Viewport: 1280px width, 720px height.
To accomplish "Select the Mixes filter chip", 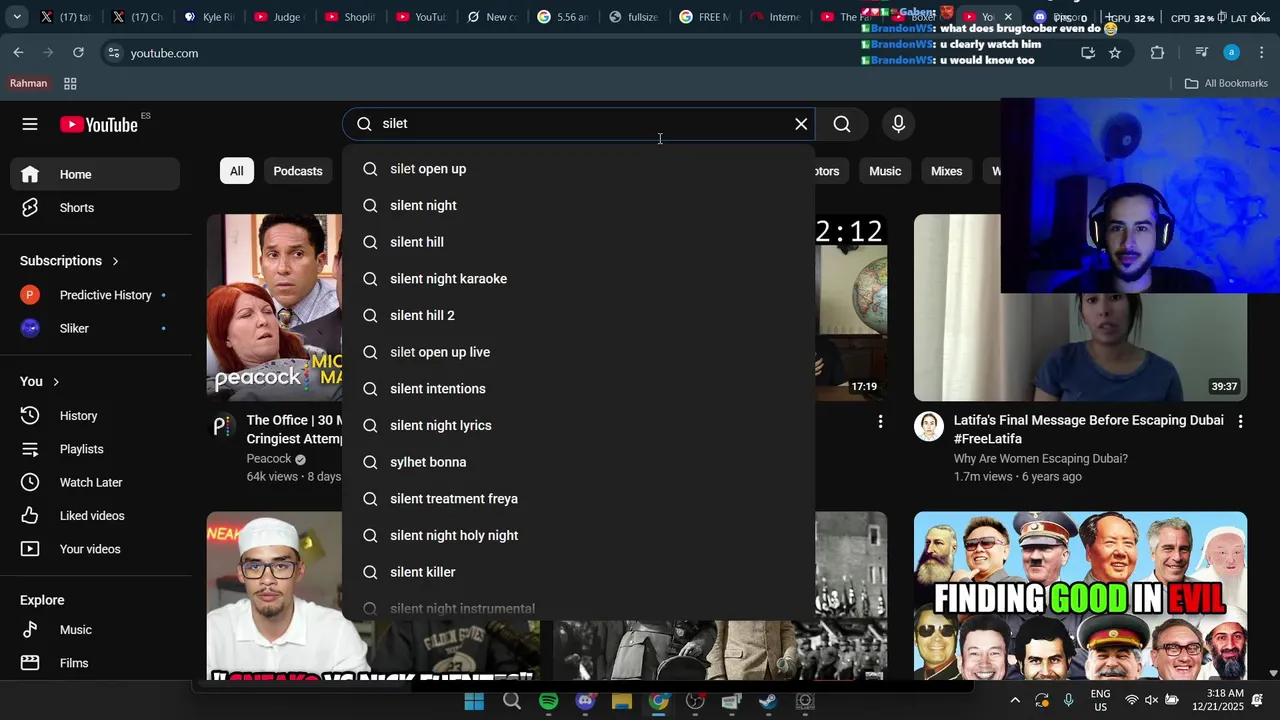I will click(946, 171).
